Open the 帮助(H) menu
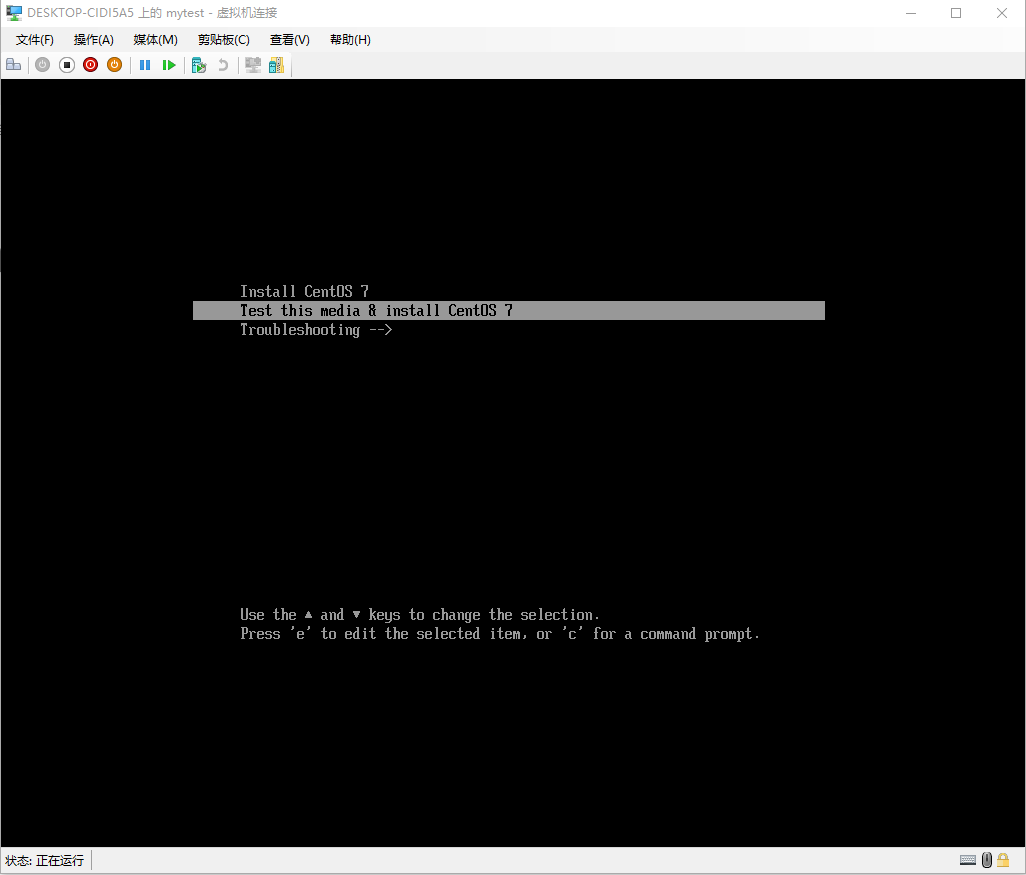Viewport: 1026px width, 875px height. [x=350, y=40]
